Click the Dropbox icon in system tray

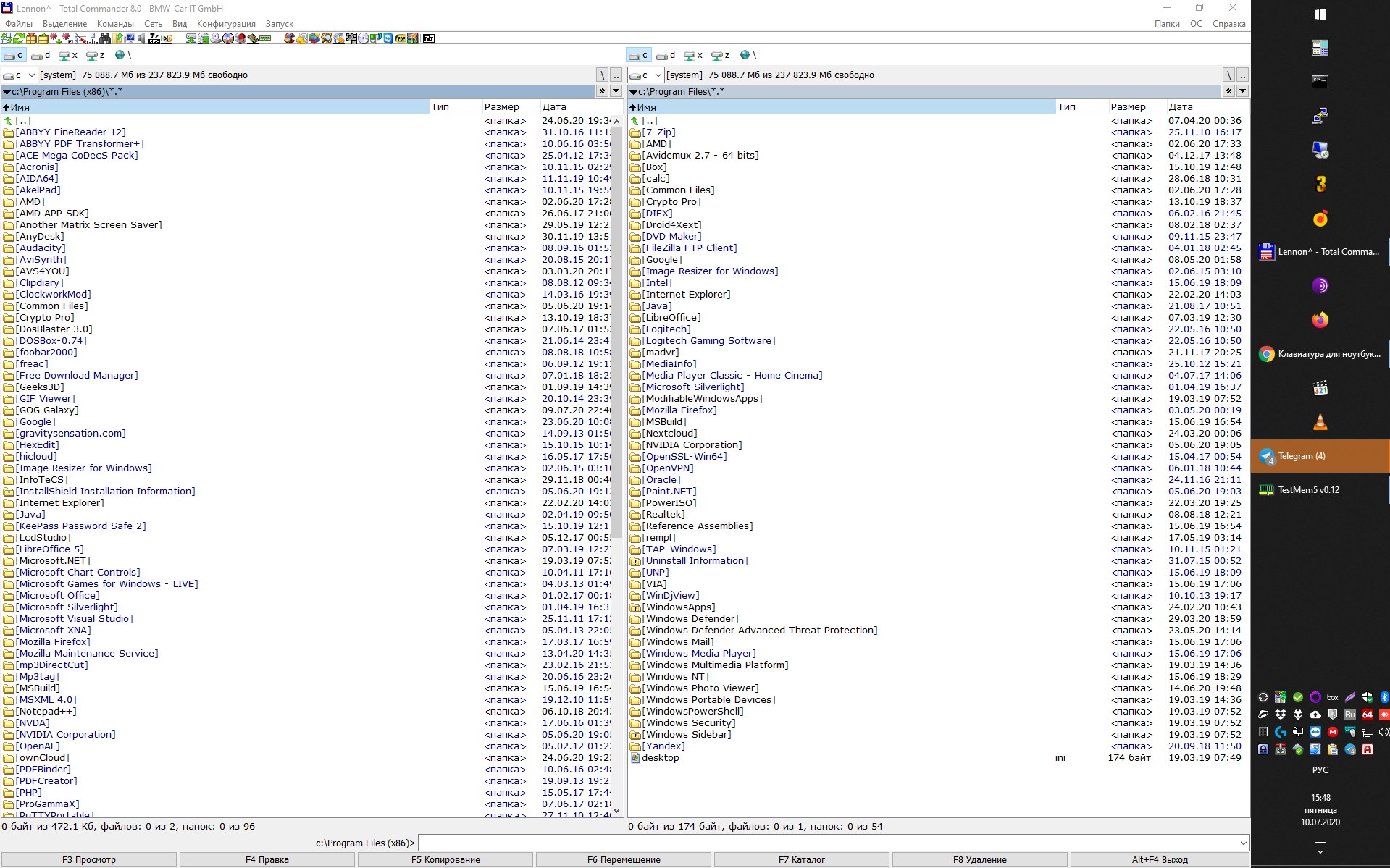tap(1281, 715)
